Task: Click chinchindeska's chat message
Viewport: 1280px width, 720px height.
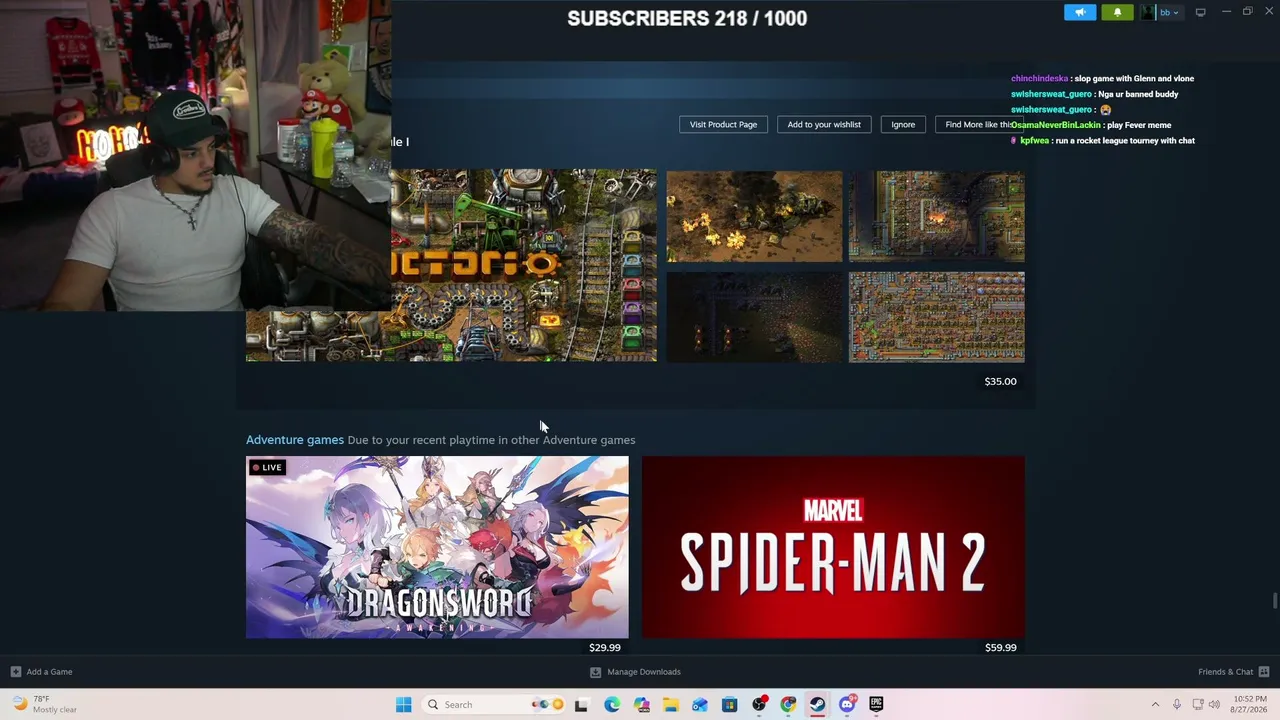Action: pyautogui.click(x=1102, y=78)
